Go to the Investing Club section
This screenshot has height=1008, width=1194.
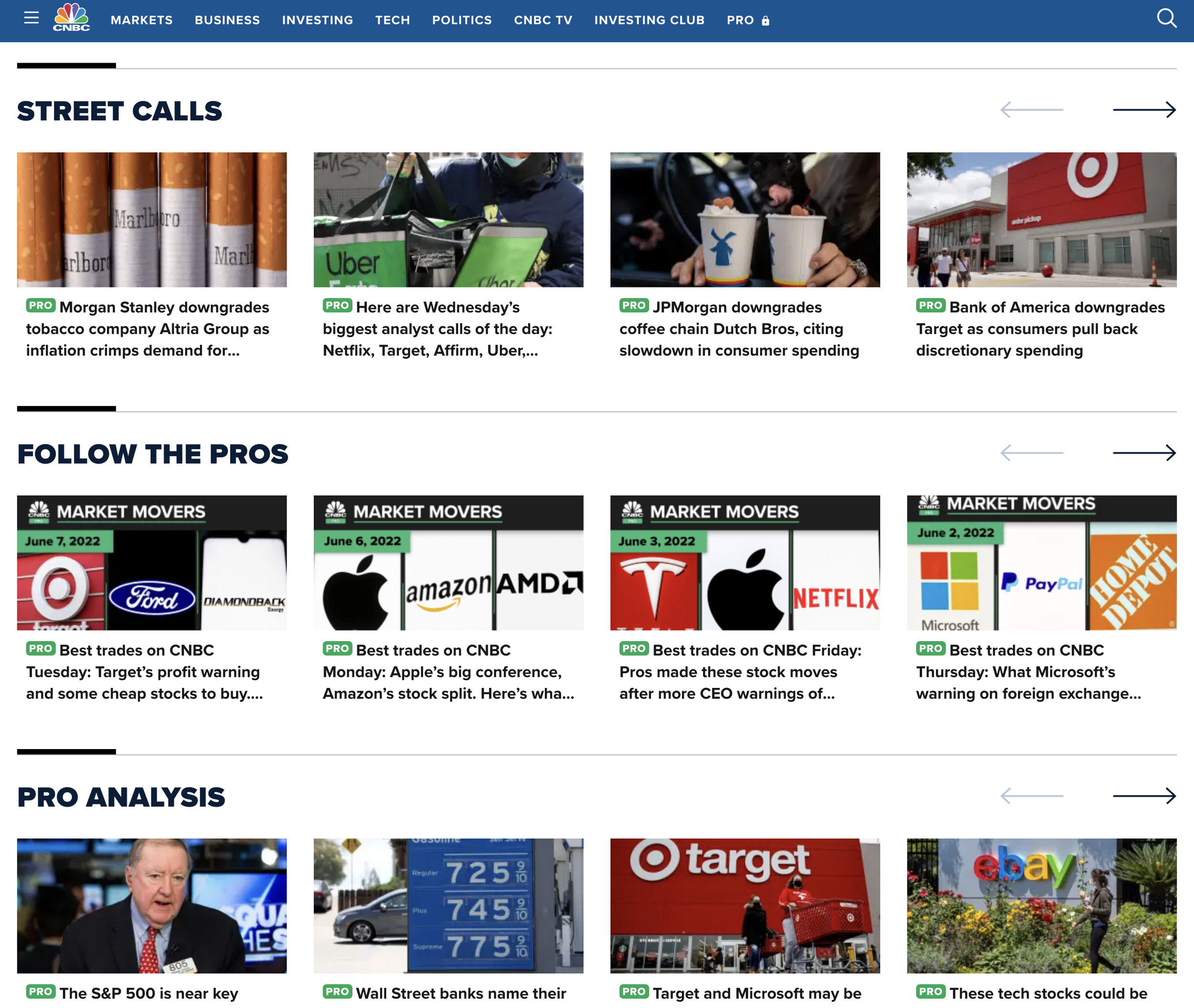[x=649, y=20]
